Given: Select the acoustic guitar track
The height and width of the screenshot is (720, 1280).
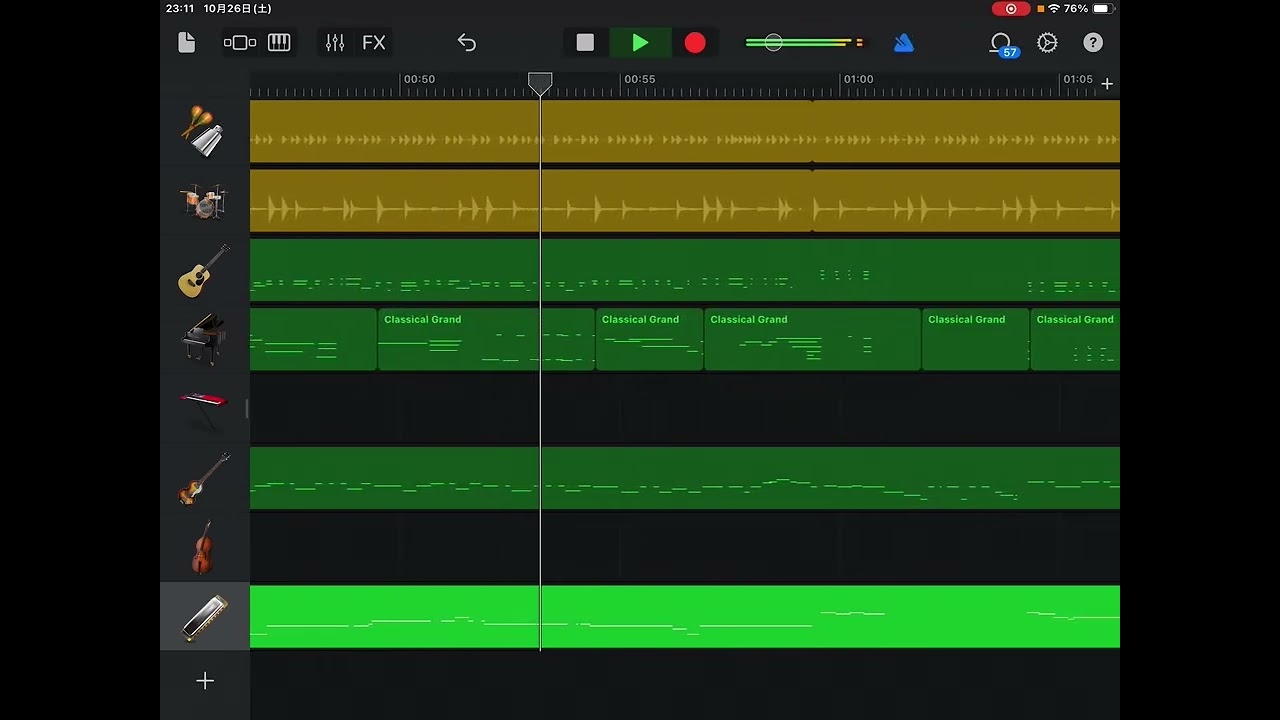Looking at the screenshot, I should pos(204,271).
